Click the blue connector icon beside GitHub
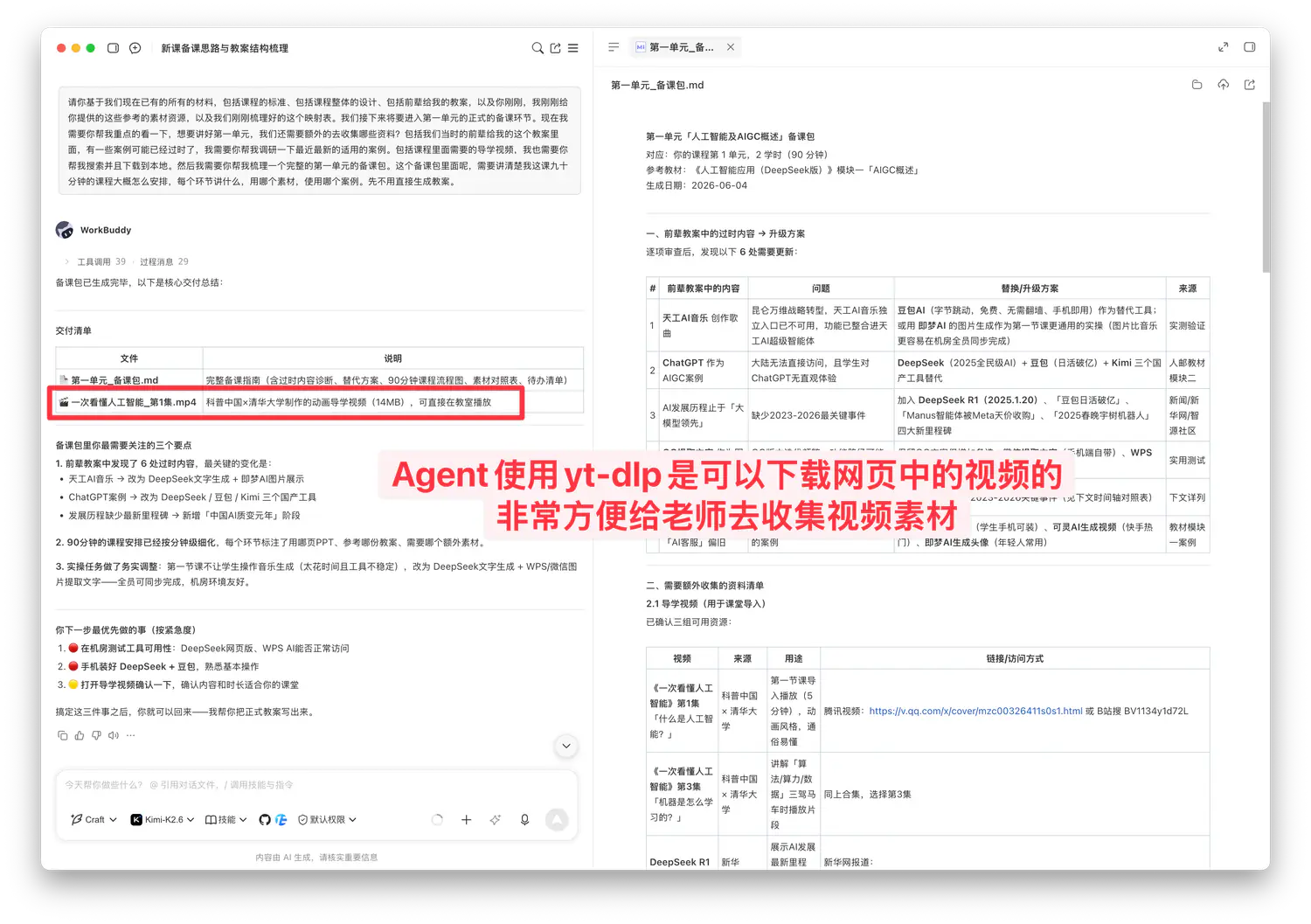 click(281, 820)
